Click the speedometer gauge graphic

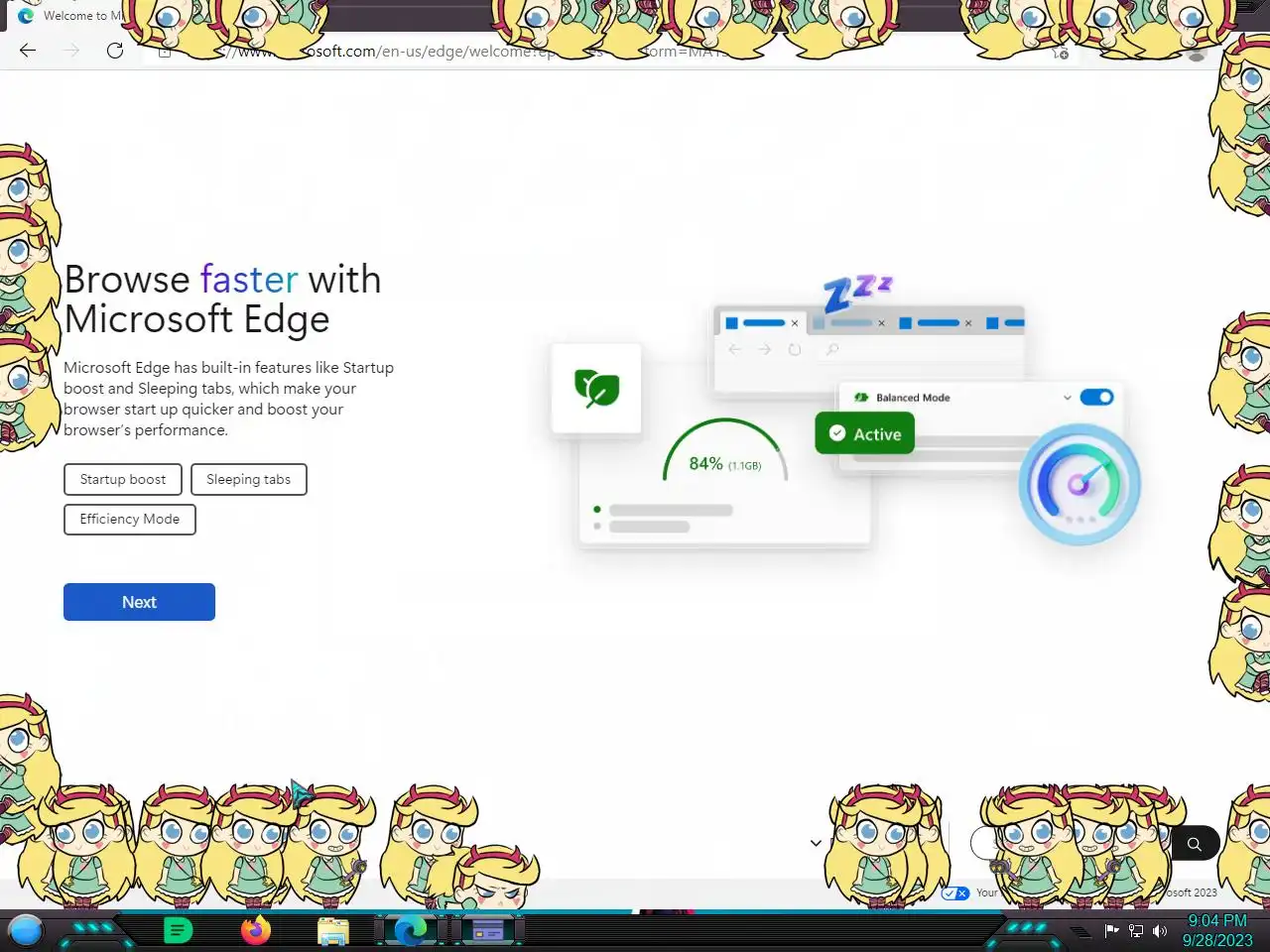[1079, 484]
